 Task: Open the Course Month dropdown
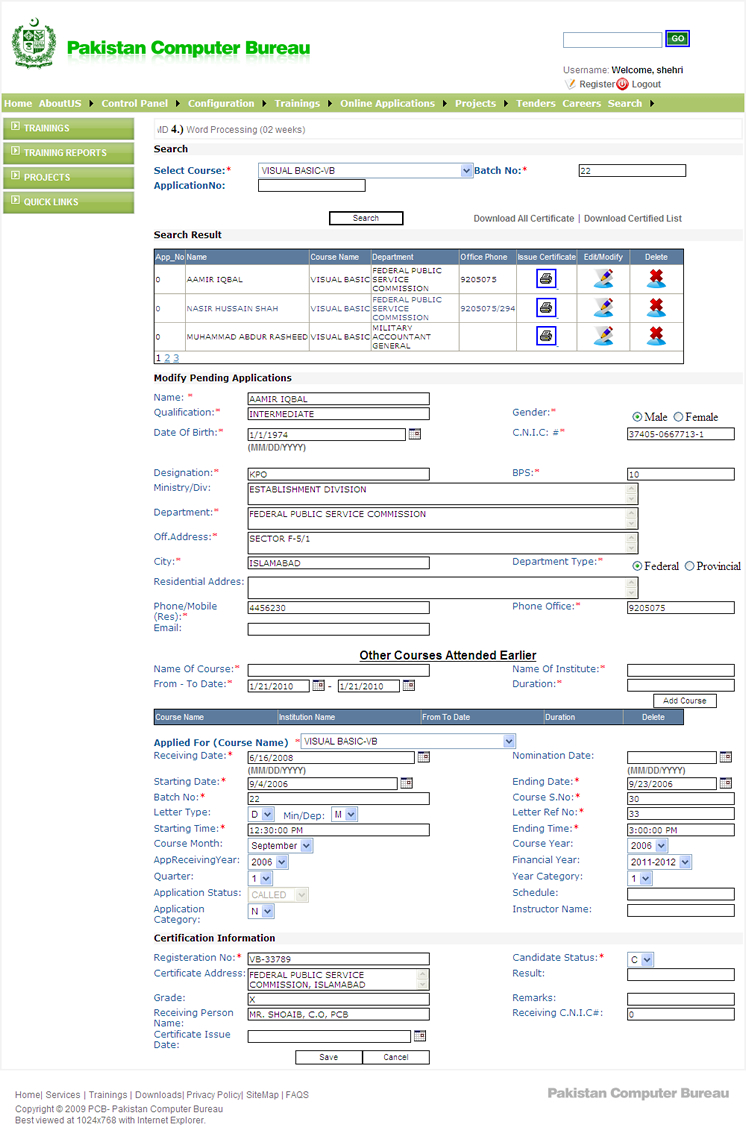(x=280, y=846)
